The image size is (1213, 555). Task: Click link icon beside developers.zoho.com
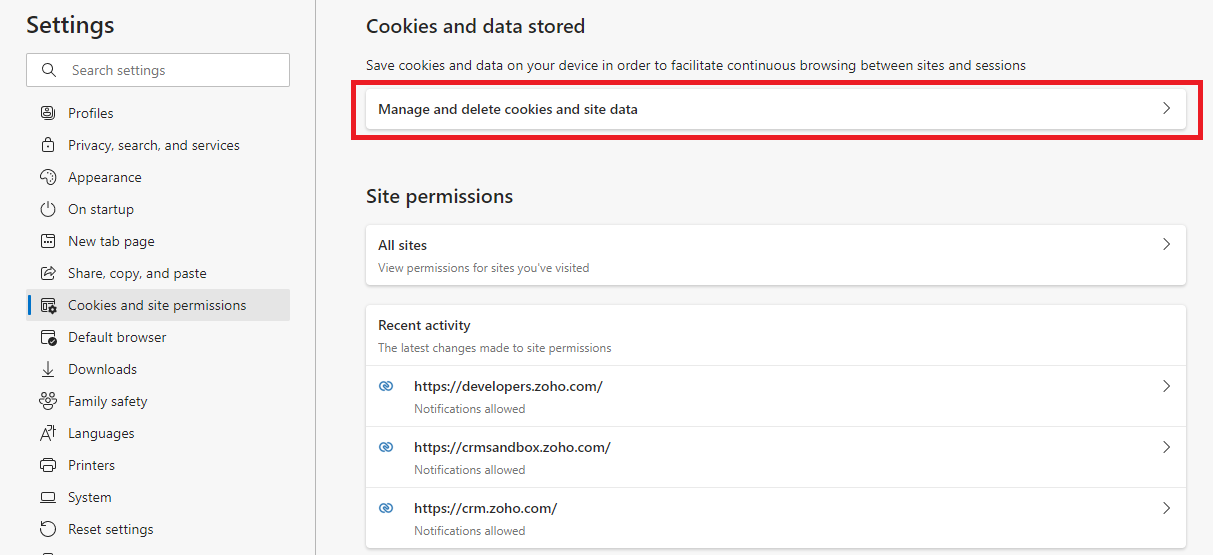pos(386,386)
